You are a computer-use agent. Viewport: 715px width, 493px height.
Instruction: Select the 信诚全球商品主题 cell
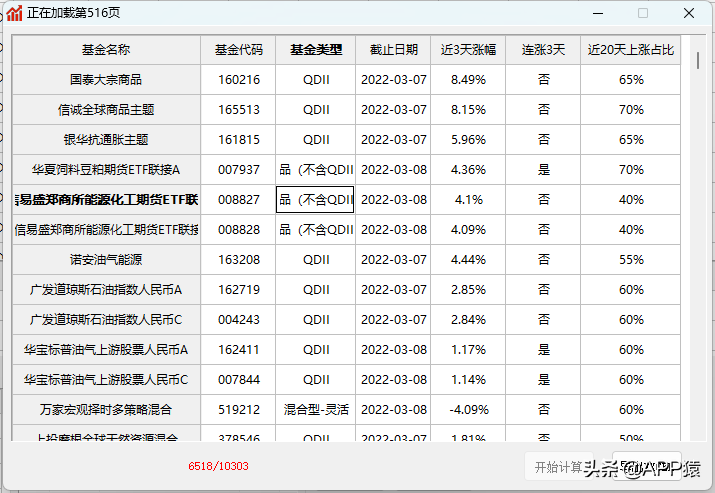click(106, 110)
